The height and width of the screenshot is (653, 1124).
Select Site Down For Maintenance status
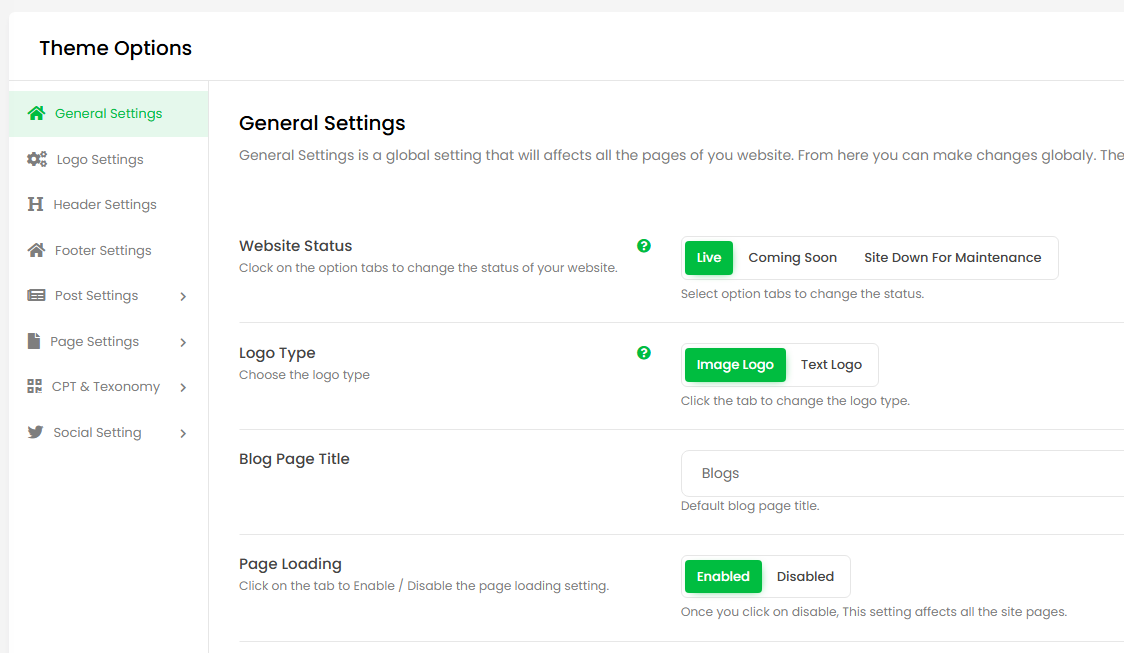click(x=952, y=258)
